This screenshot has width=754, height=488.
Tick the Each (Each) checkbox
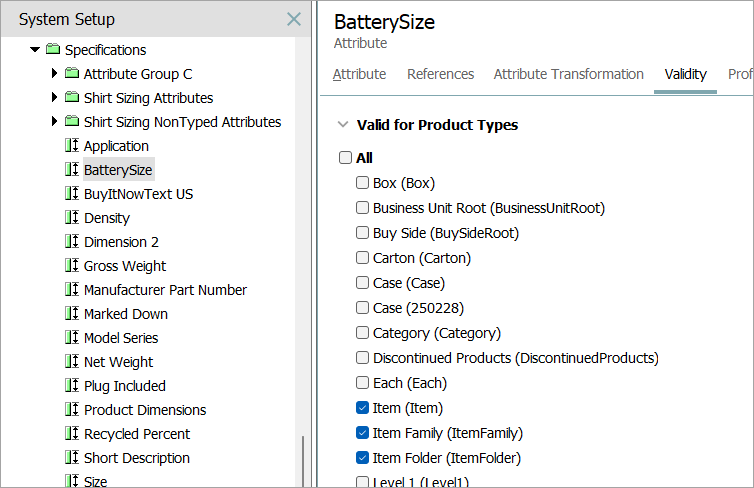point(362,383)
